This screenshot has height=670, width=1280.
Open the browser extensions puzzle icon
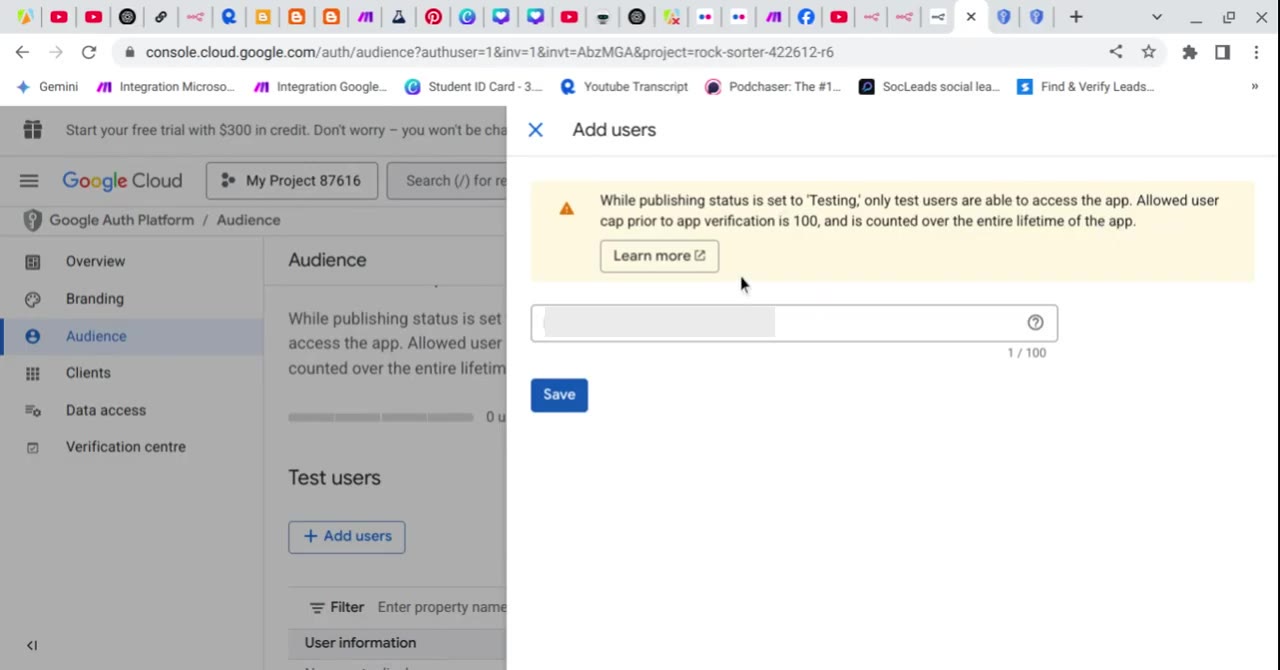[x=1189, y=52]
